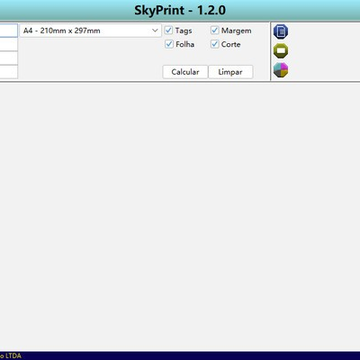Toggle the Margem checkbox

215,31
